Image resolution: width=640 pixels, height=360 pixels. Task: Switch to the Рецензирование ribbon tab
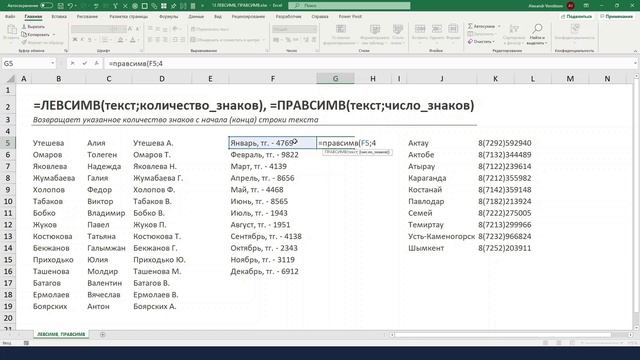[x=248, y=17]
